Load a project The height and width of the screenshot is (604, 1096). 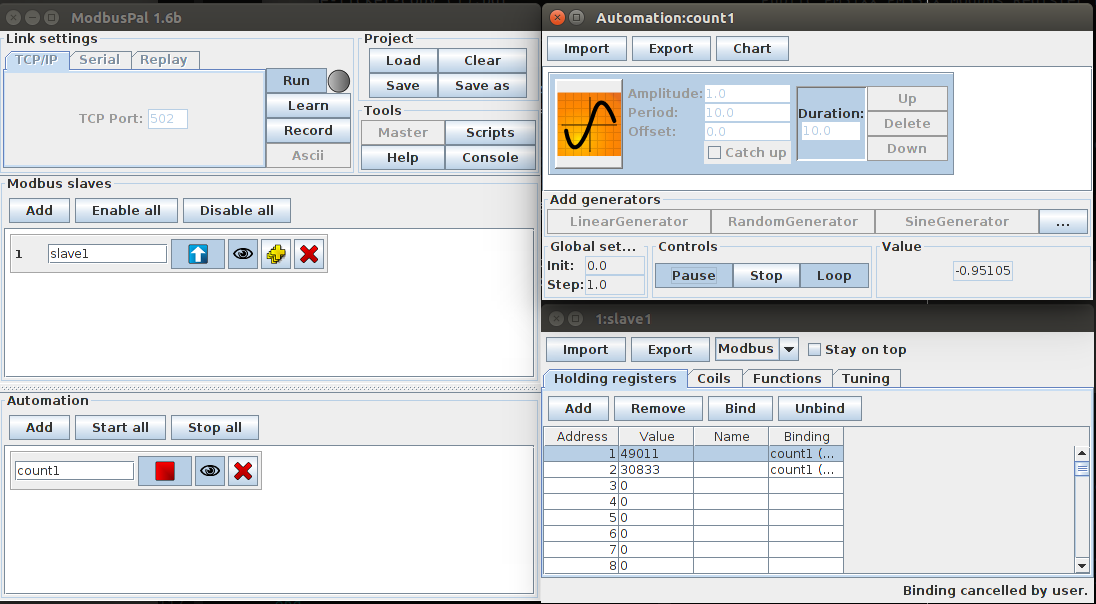tap(403, 60)
